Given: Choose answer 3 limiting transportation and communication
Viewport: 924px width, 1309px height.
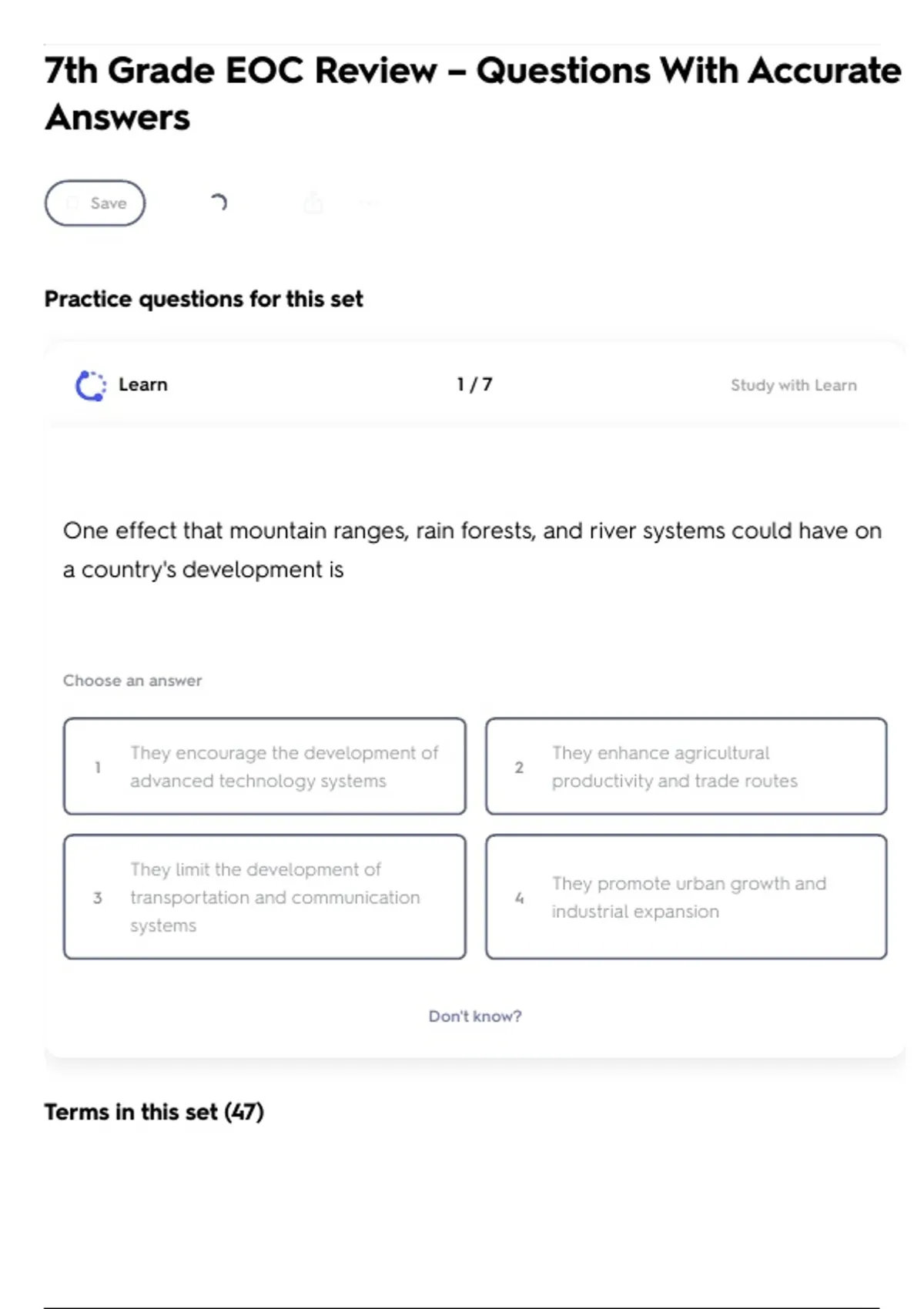Looking at the screenshot, I should tap(265, 897).
